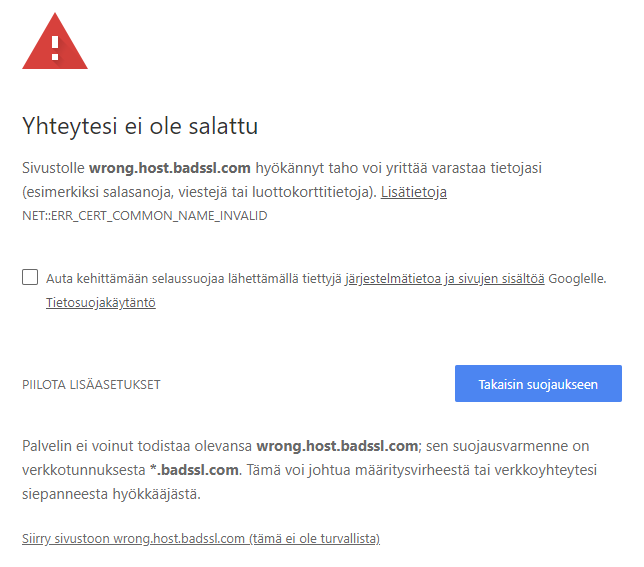Click the word Sivustolle starting the warning
644x567 pixels.
[53, 167]
